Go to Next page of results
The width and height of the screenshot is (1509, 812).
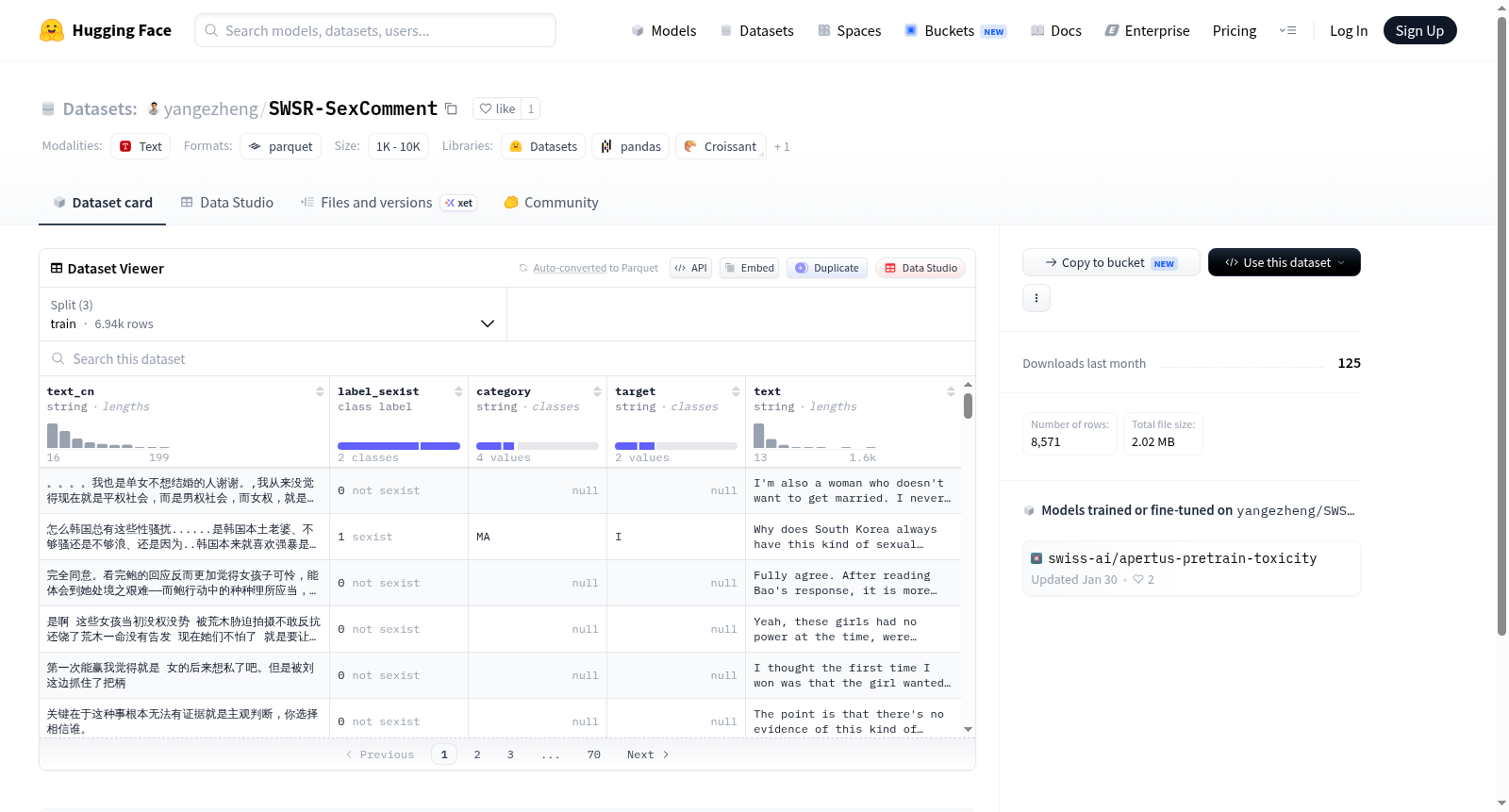pyautogui.click(x=648, y=754)
